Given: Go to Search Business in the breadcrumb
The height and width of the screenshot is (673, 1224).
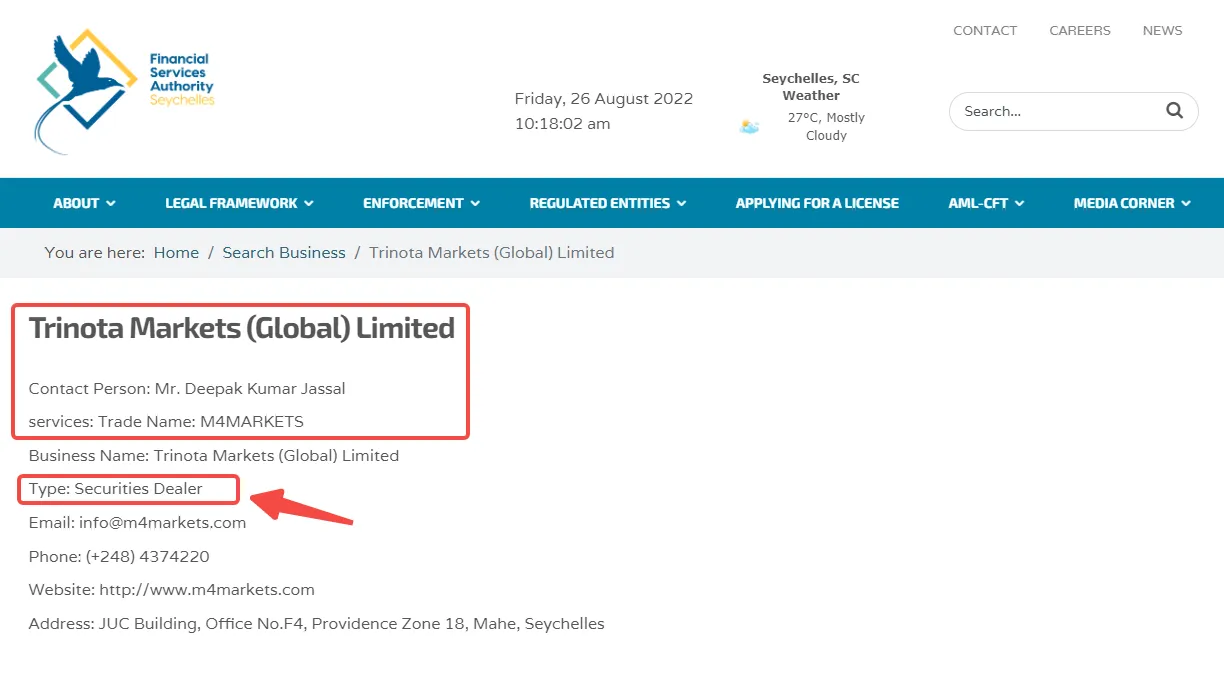Looking at the screenshot, I should tap(284, 253).
